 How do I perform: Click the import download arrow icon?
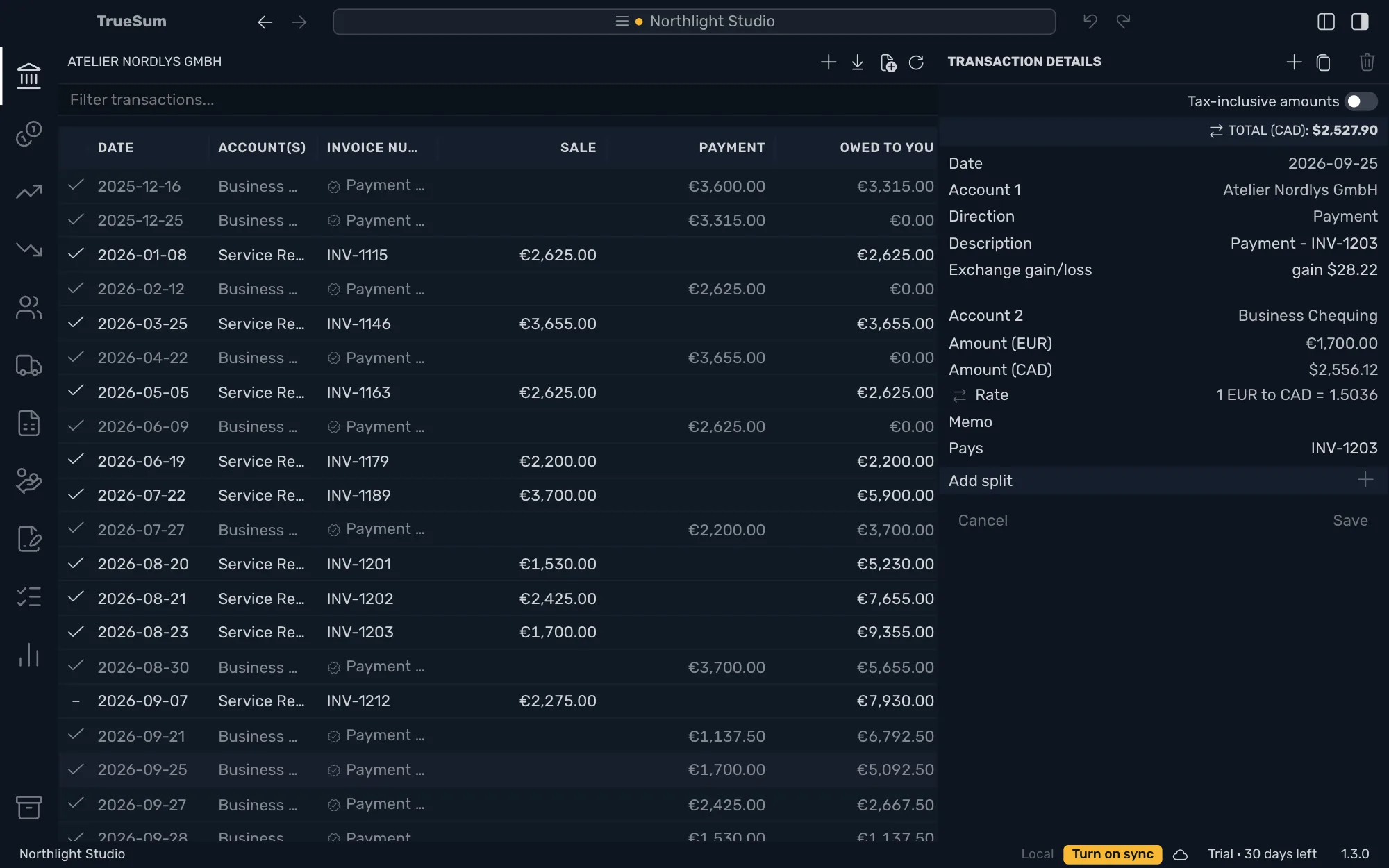(x=858, y=62)
